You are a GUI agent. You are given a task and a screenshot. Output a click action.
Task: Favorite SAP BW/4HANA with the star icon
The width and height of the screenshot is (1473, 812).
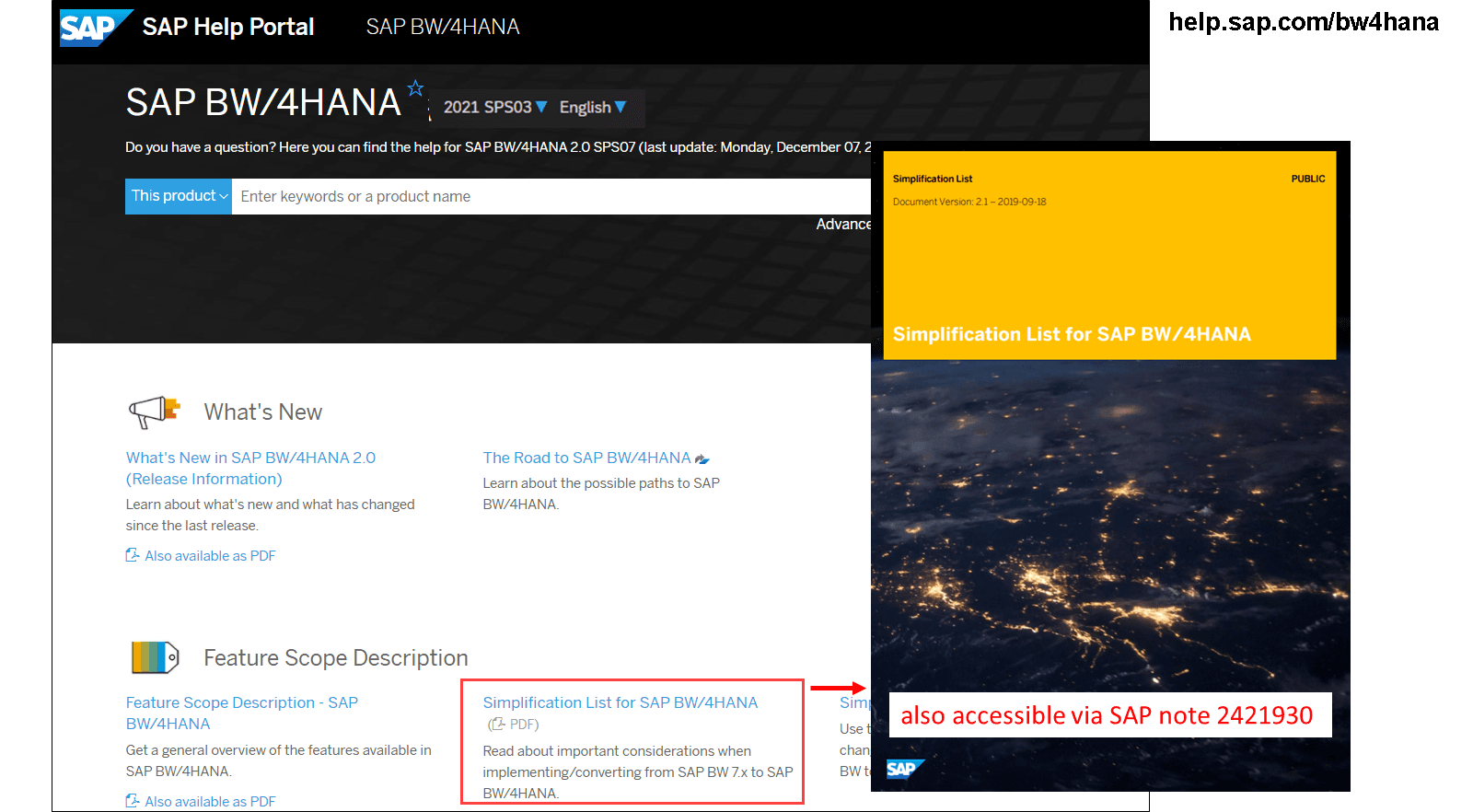pos(415,88)
